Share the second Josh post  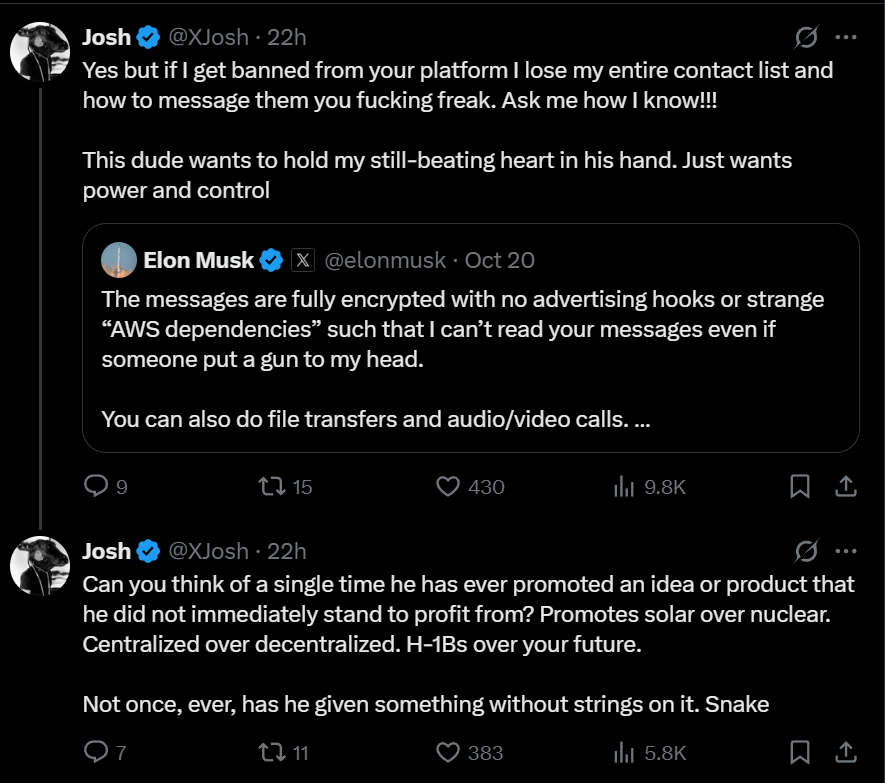pyautogui.click(x=845, y=751)
